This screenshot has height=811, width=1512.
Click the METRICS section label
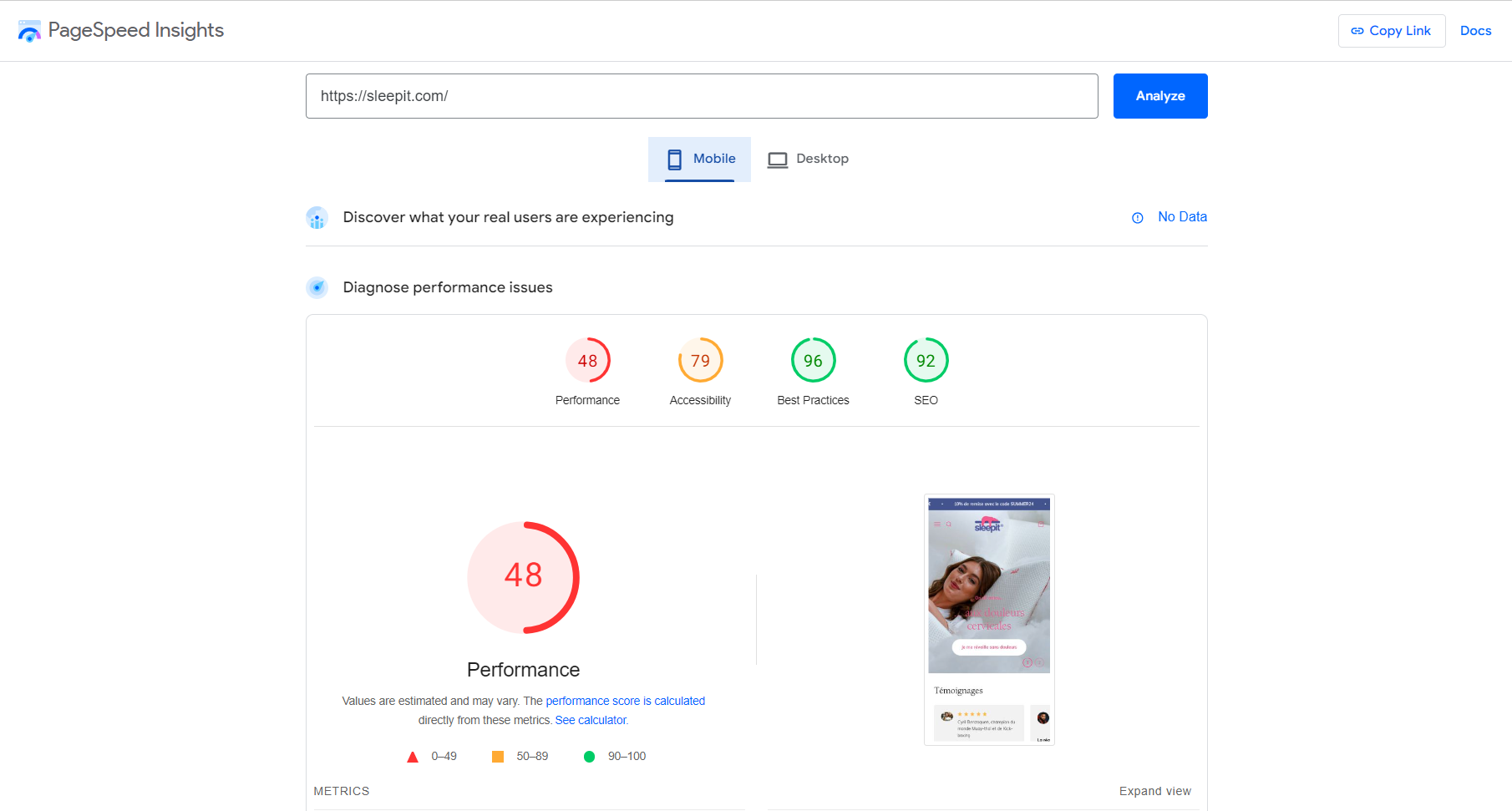coord(342,791)
